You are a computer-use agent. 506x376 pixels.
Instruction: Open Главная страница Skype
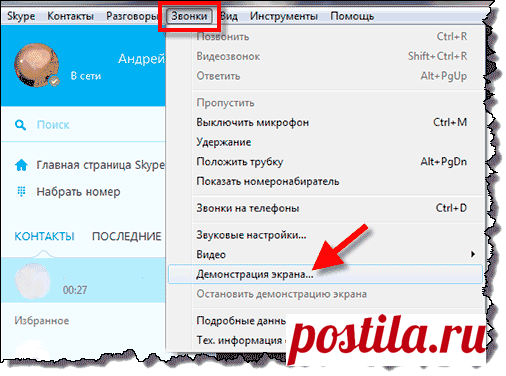point(101,165)
